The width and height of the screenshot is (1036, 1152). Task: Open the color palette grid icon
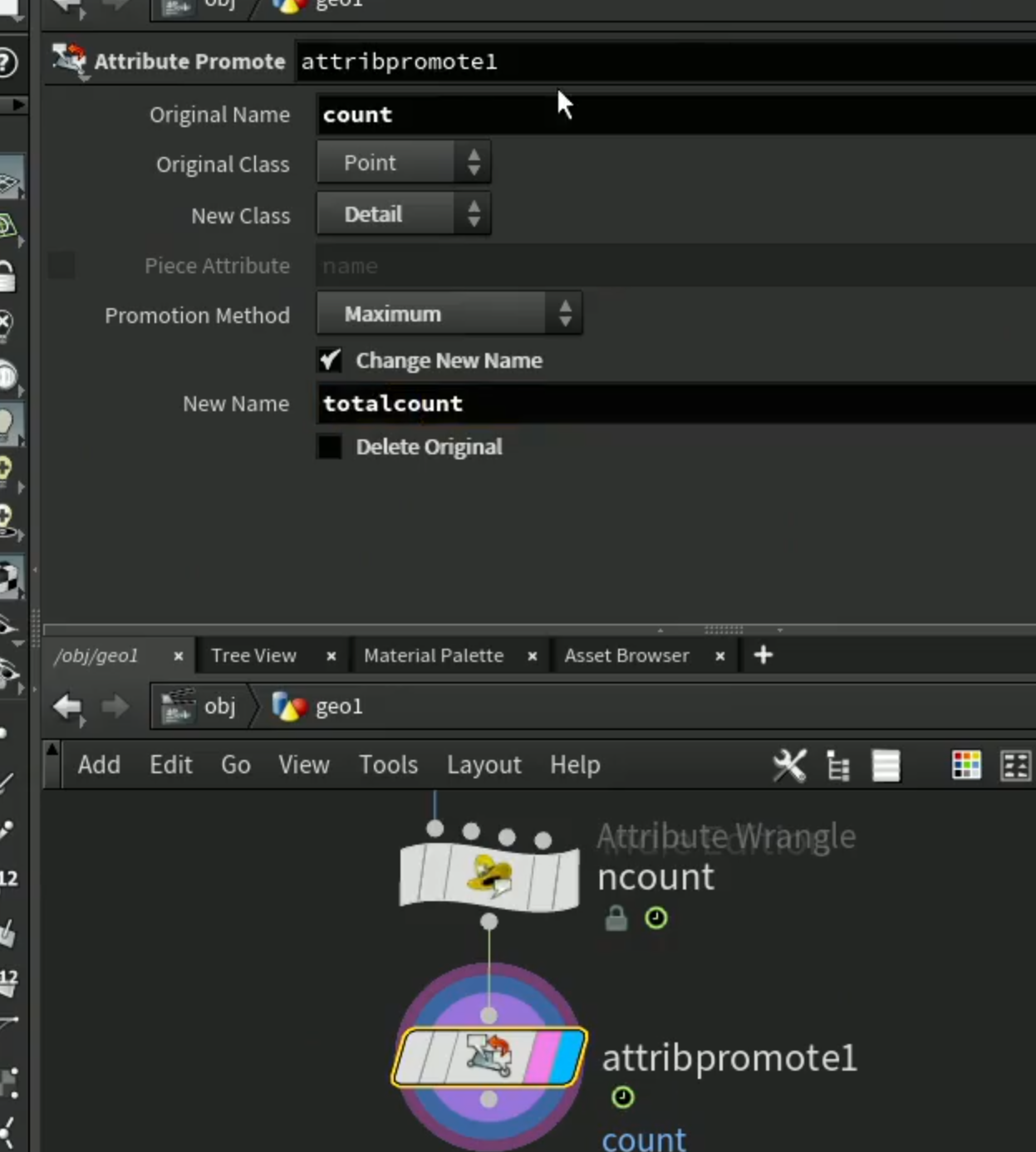(966, 766)
